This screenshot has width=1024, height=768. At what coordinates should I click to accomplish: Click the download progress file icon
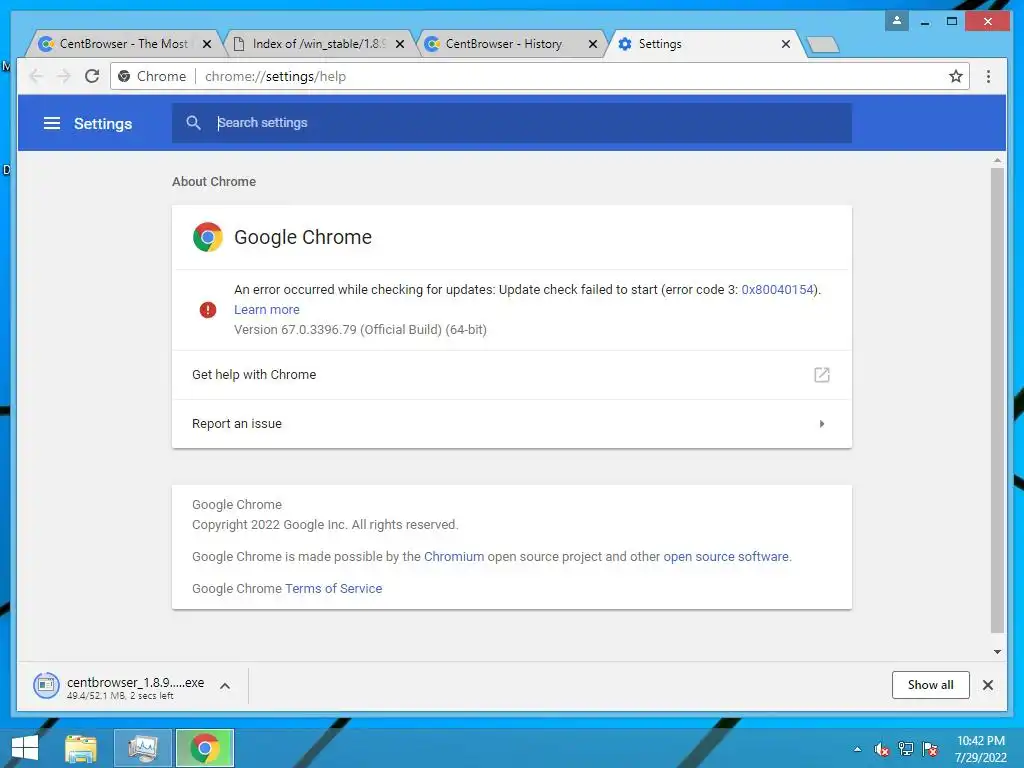point(46,685)
